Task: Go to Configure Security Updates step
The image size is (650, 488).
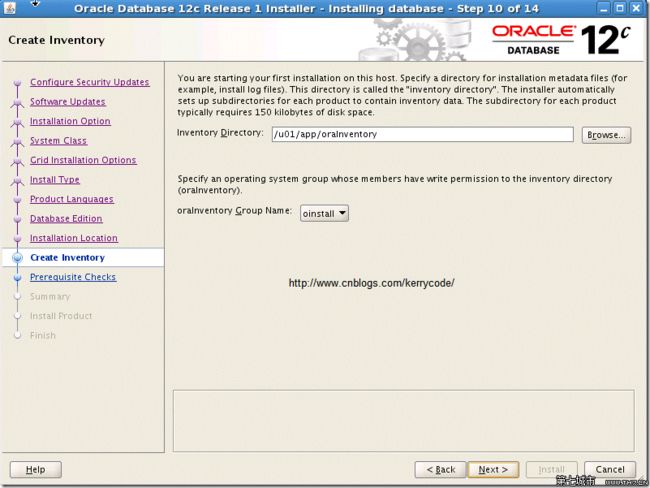Action: [x=90, y=82]
